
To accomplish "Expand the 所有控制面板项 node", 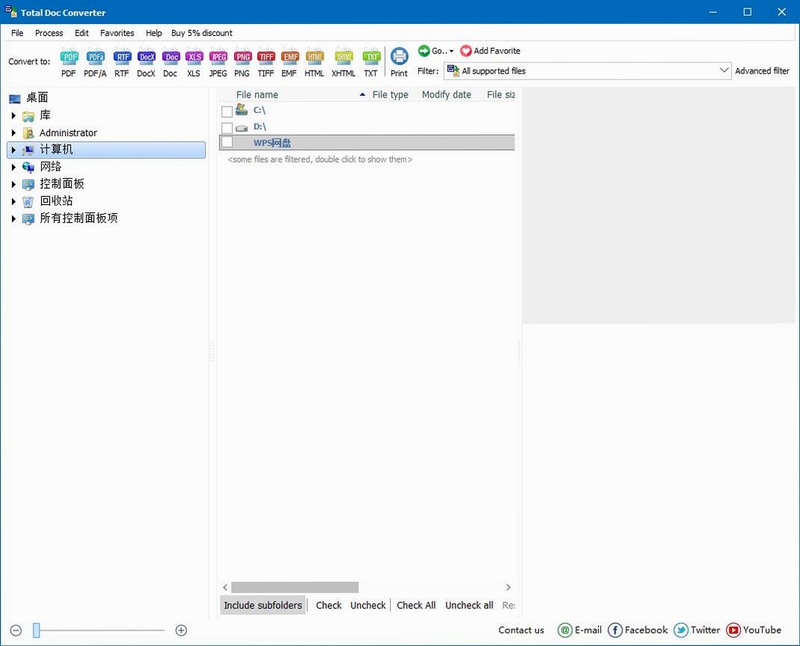I will point(14,219).
